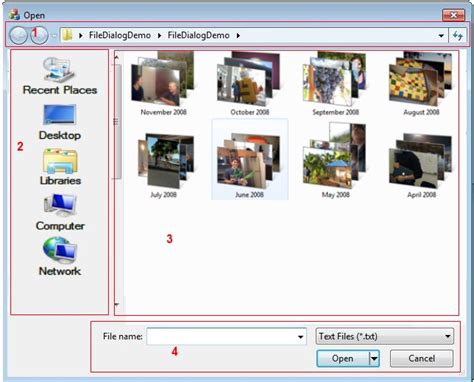This screenshot has width=474, height=382.
Task: Click the folder icon in address bar
Action: pyautogui.click(x=67, y=35)
